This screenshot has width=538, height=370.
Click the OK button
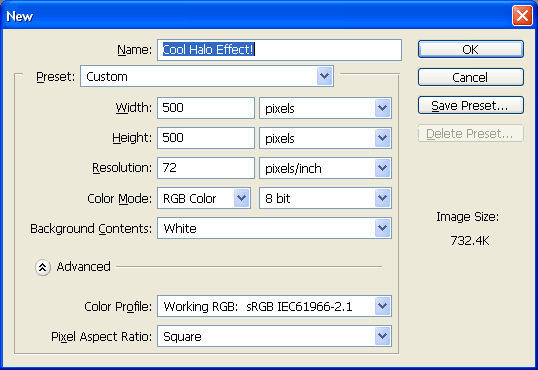[471, 49]
